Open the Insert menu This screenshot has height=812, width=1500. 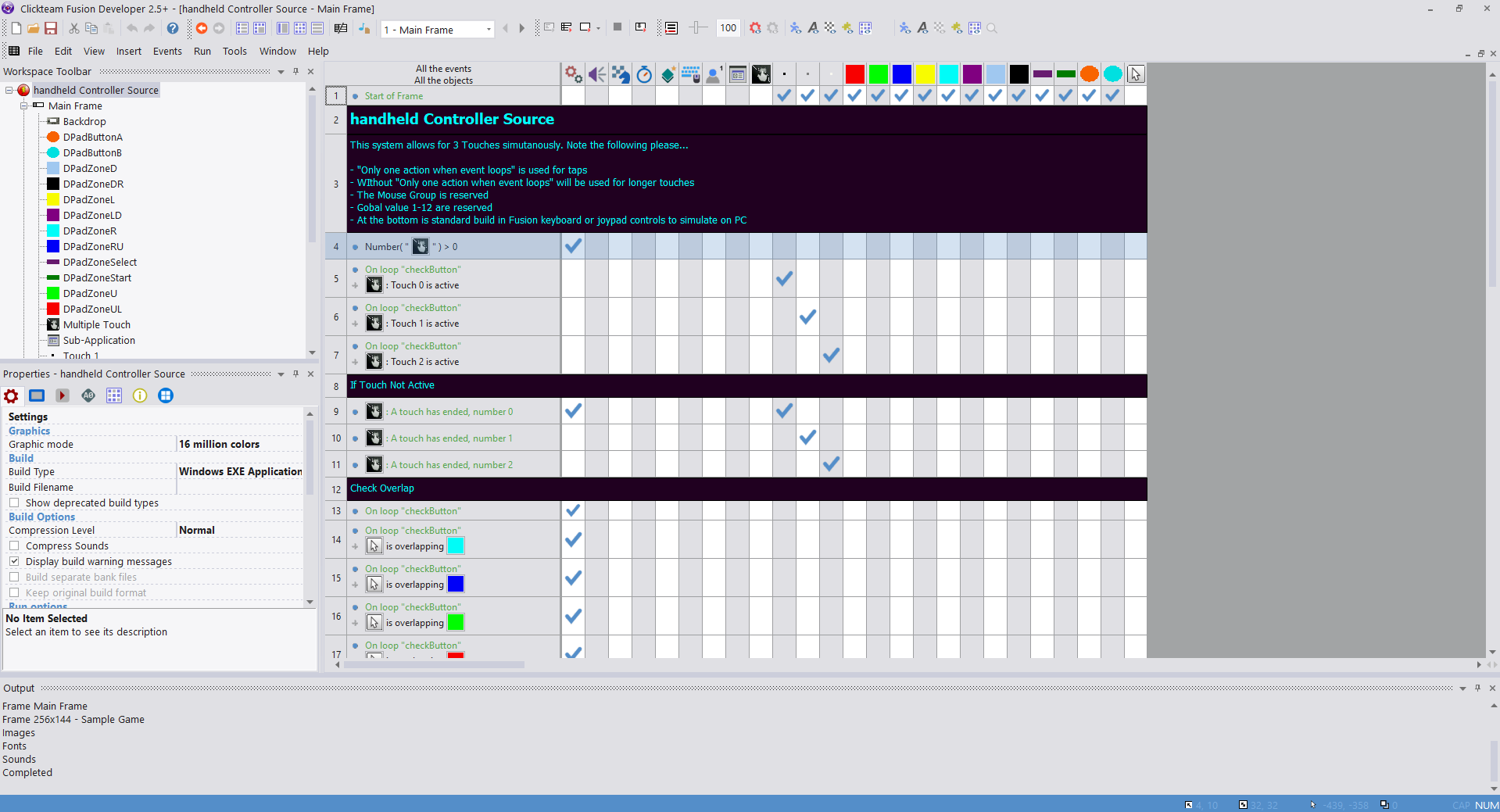click(129, 51)
